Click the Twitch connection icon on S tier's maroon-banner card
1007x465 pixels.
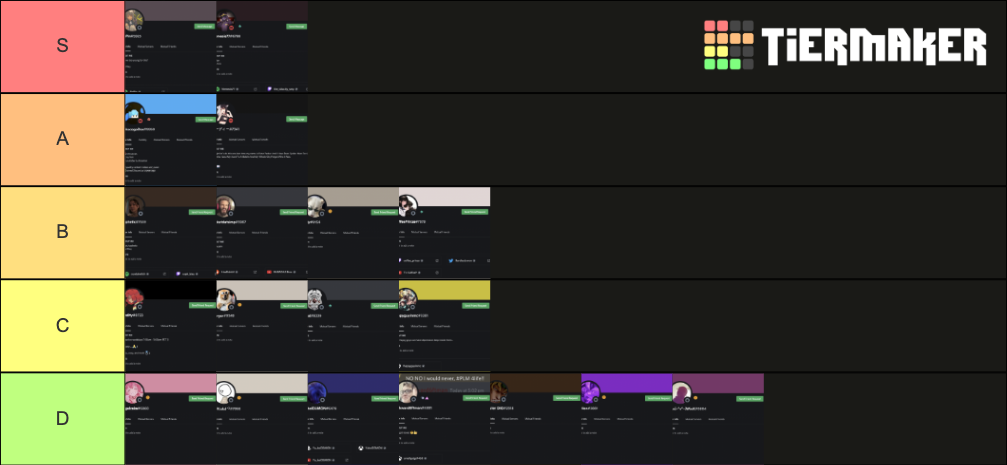tap(270, 89)
